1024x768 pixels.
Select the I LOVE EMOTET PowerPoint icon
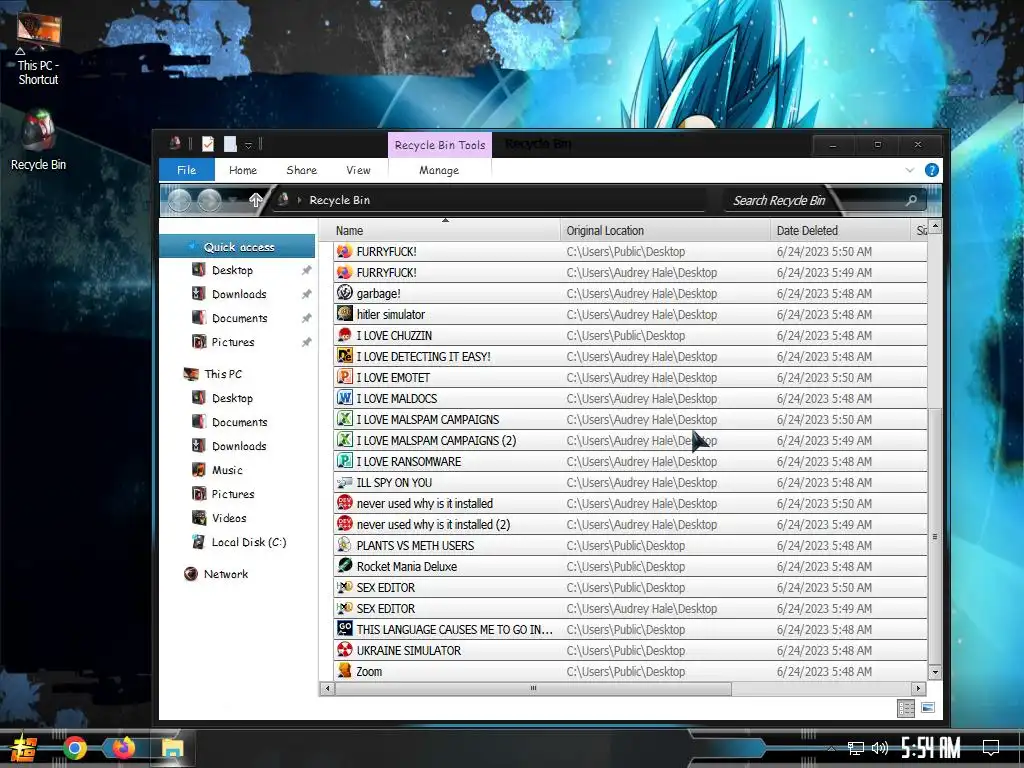coord(344,377)
